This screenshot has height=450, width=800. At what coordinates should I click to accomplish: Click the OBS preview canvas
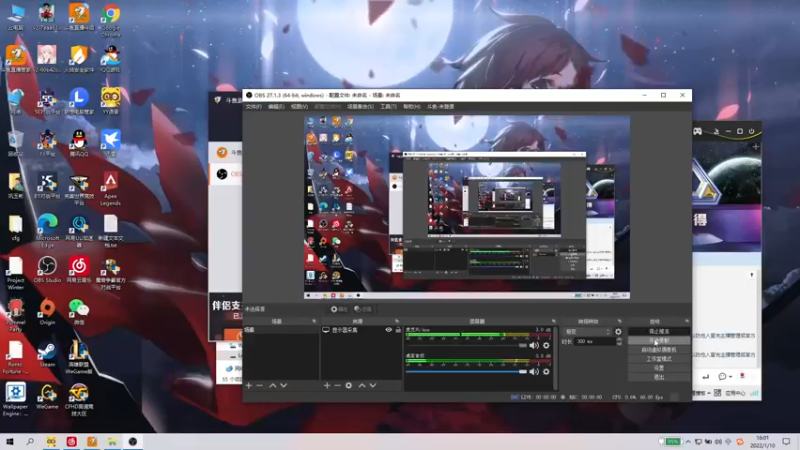click(467, 207)
